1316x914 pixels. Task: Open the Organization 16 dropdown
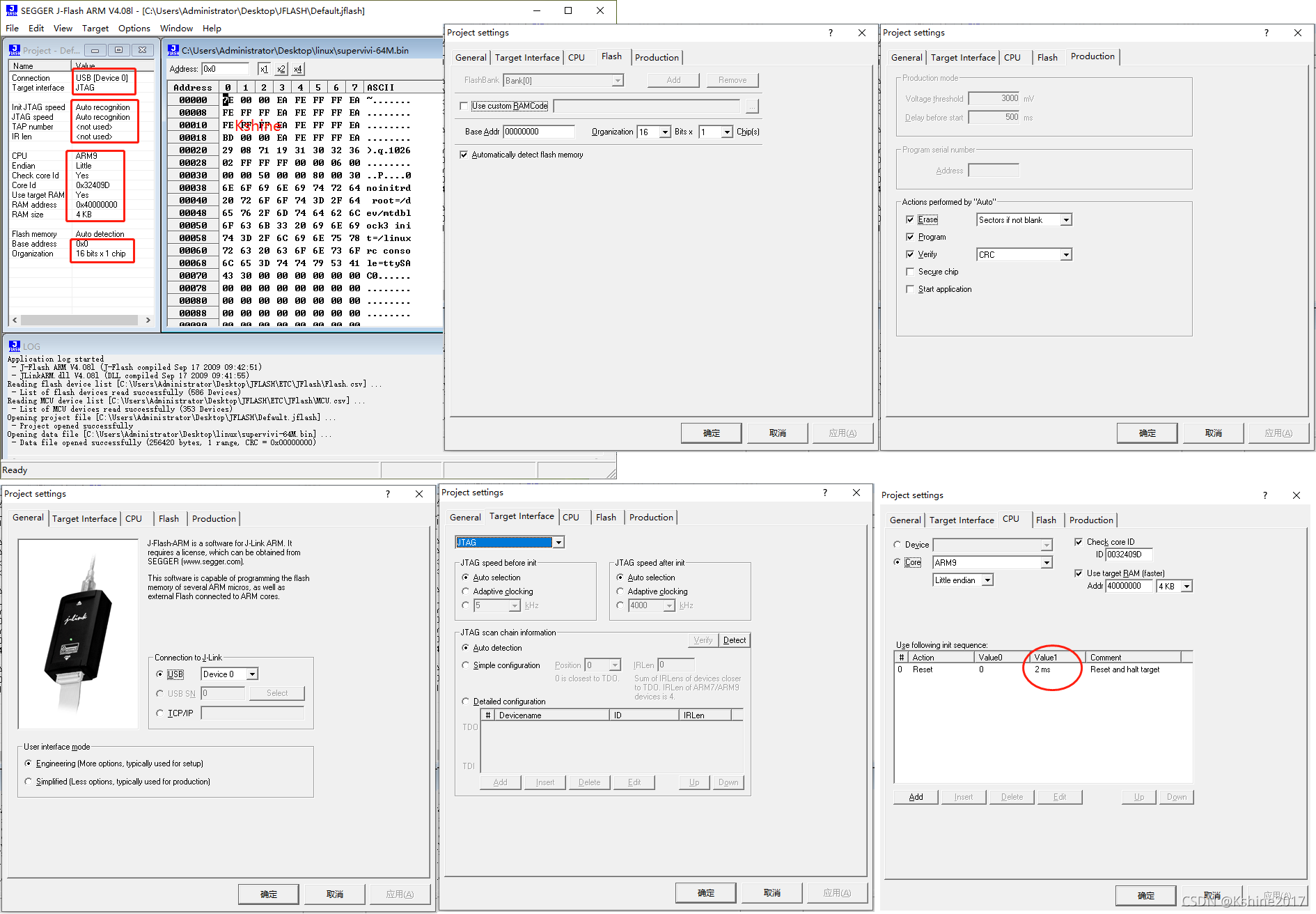[666, 132]
